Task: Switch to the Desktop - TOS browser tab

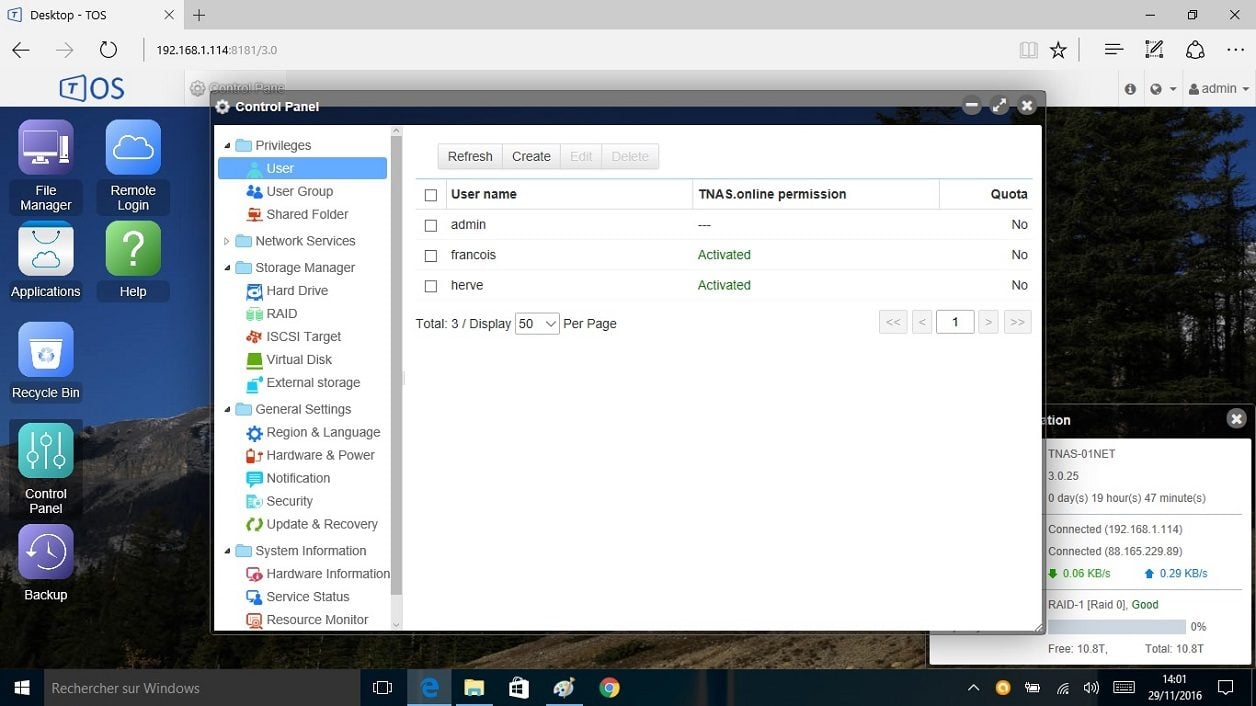Action: tap(92, 15)
